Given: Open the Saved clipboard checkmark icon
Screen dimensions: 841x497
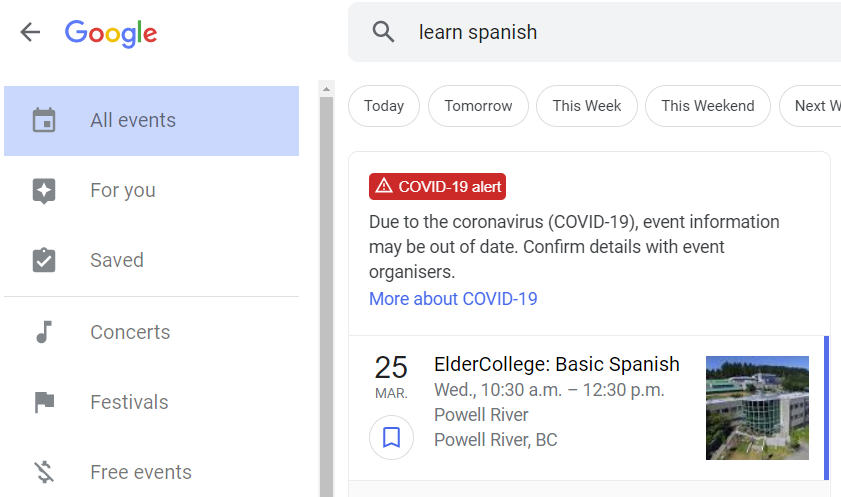Looking at the screenshot, I should pos(44,260).
